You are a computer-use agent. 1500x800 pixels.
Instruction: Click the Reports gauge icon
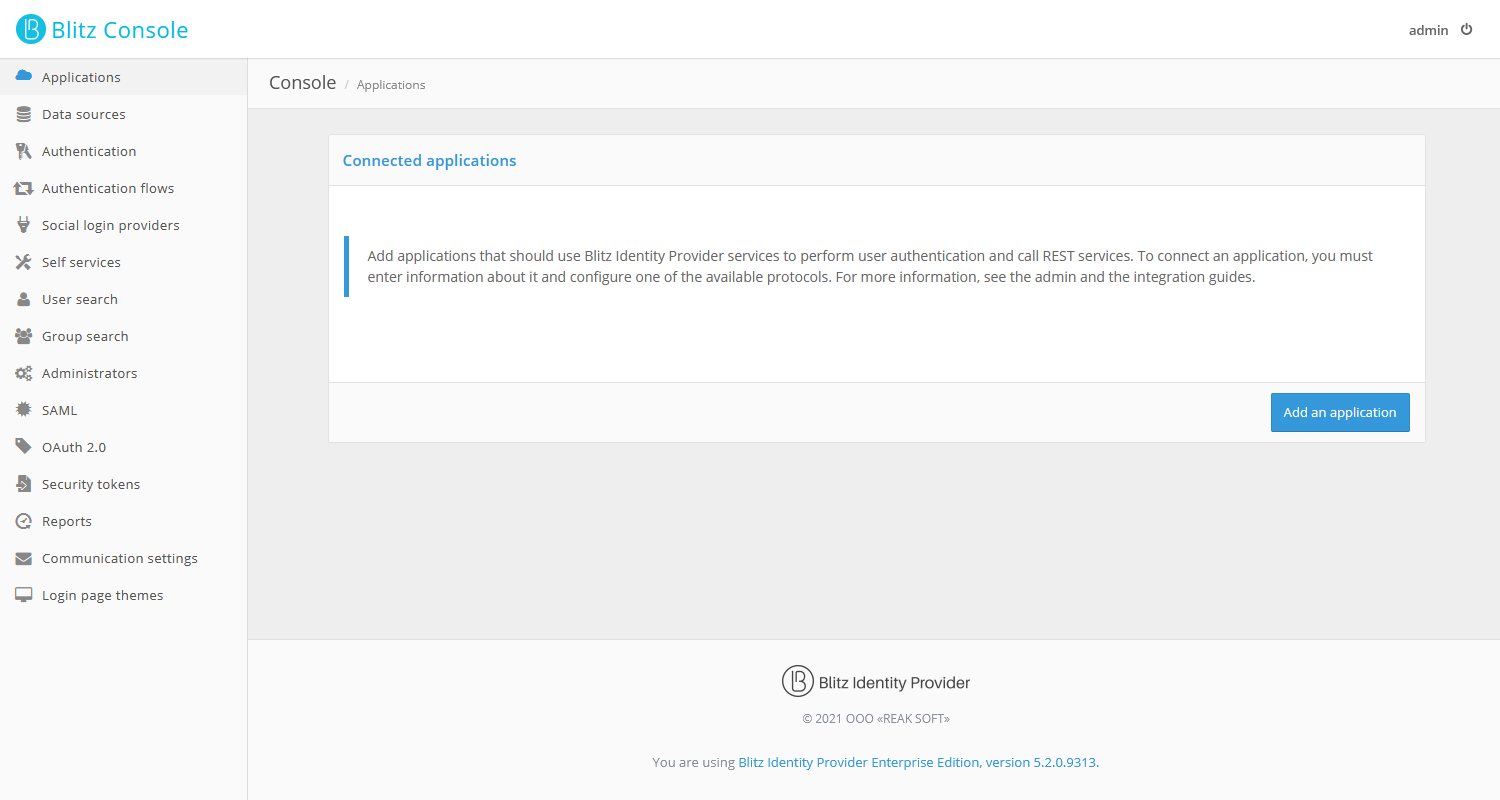[x=24, y=521]
